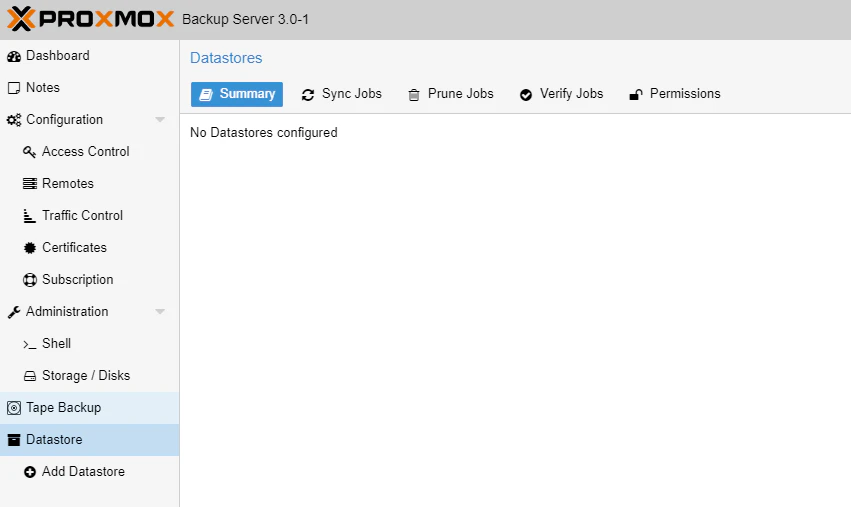851x507 pixels.
Task: Switch to the Summary tab
Action: pos(237,94)
